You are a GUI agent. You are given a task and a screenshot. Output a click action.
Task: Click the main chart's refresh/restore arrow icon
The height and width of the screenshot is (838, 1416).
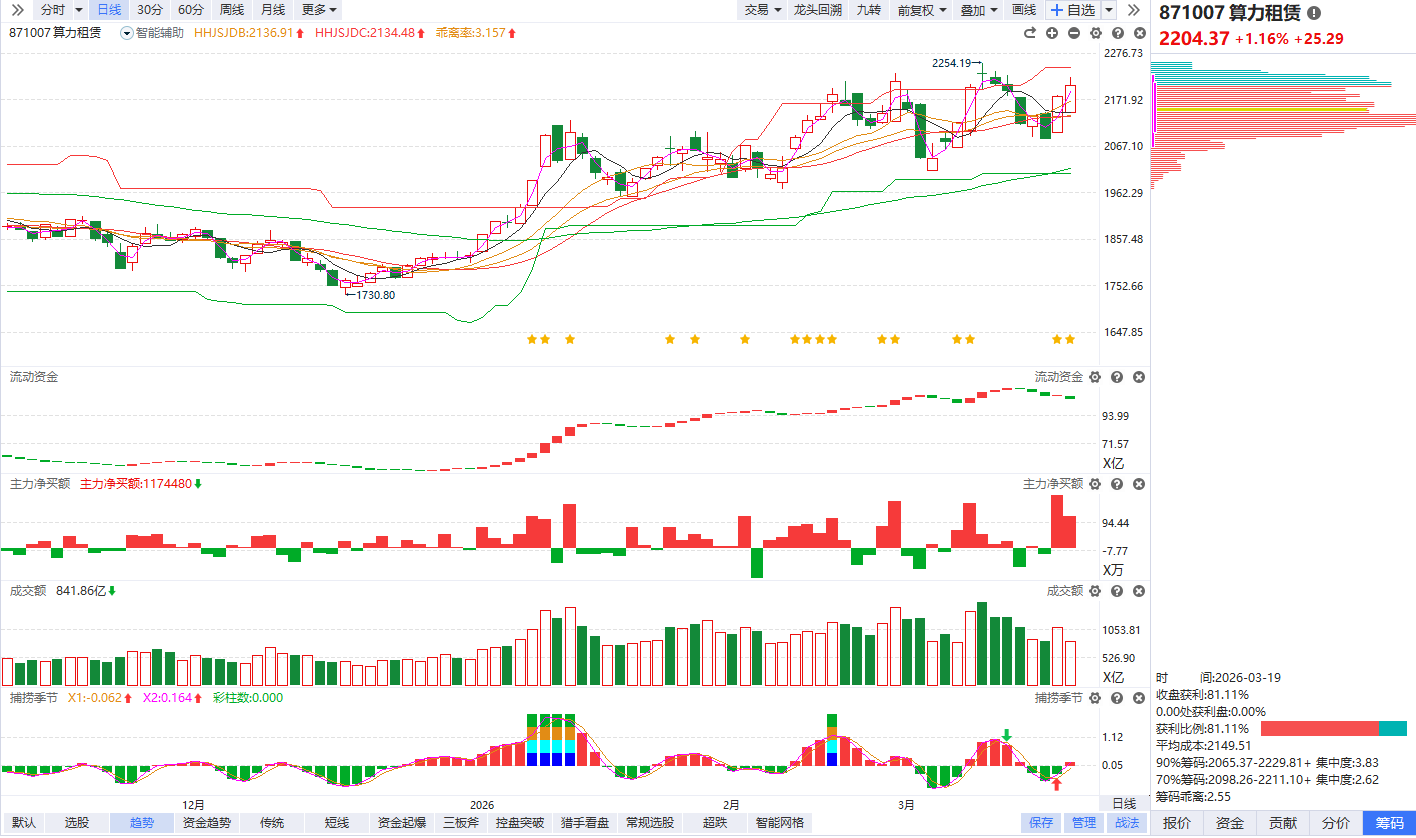pyautogui.click(x=1030, y=33)
